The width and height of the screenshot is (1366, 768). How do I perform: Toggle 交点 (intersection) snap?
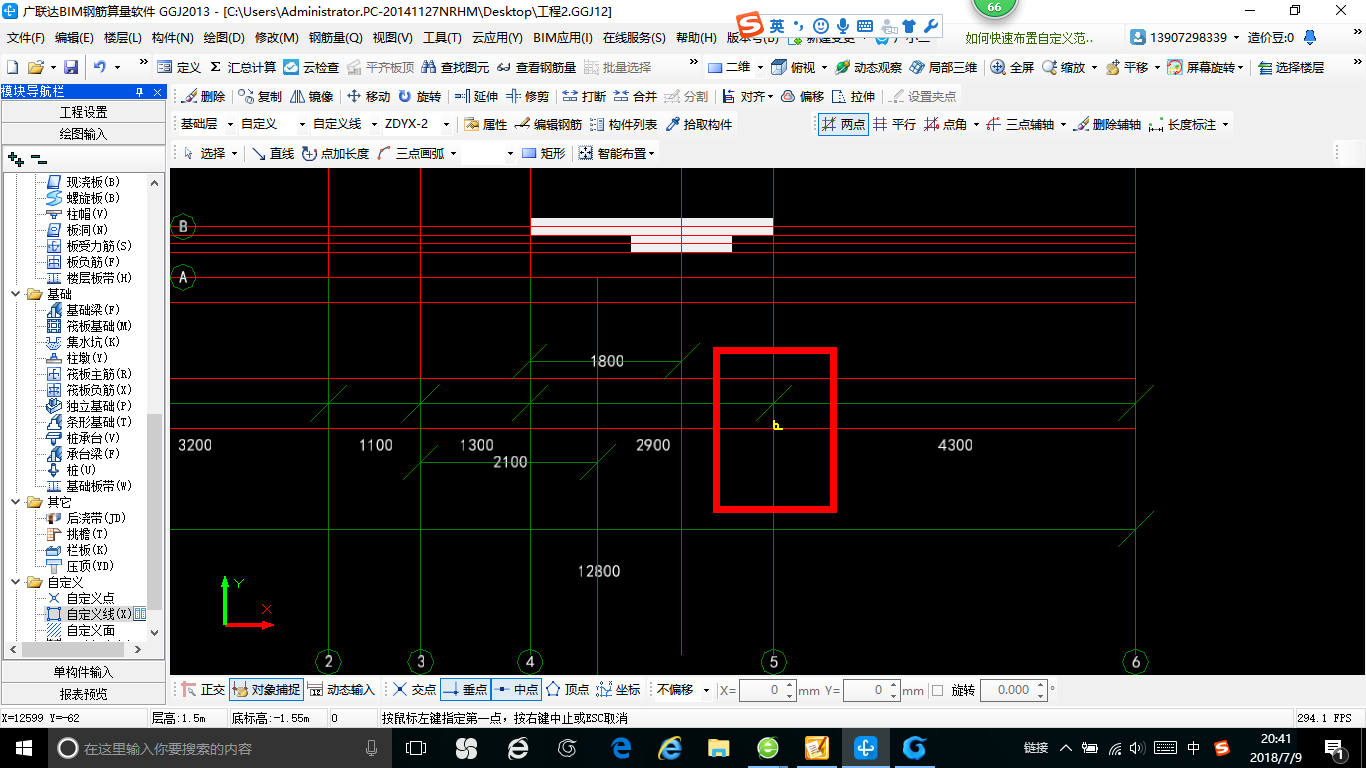tap(414, 690)
